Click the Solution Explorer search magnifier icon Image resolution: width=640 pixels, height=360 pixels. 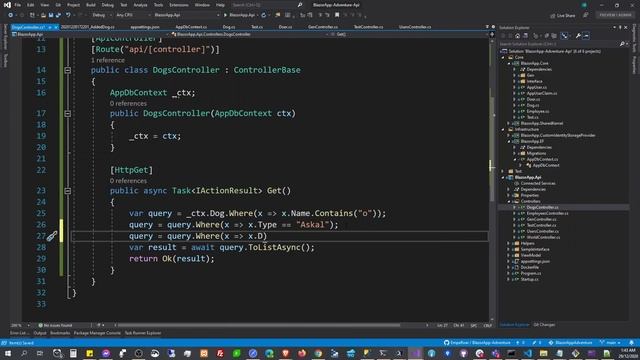tap(622, 44)
